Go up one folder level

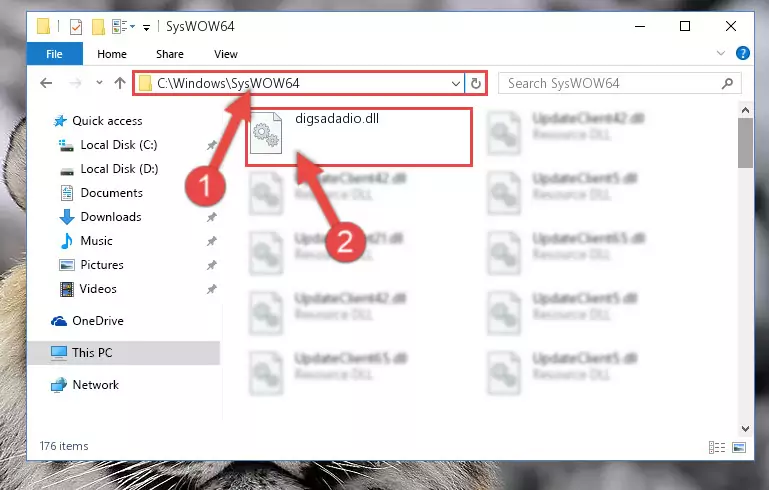(120, 83)
